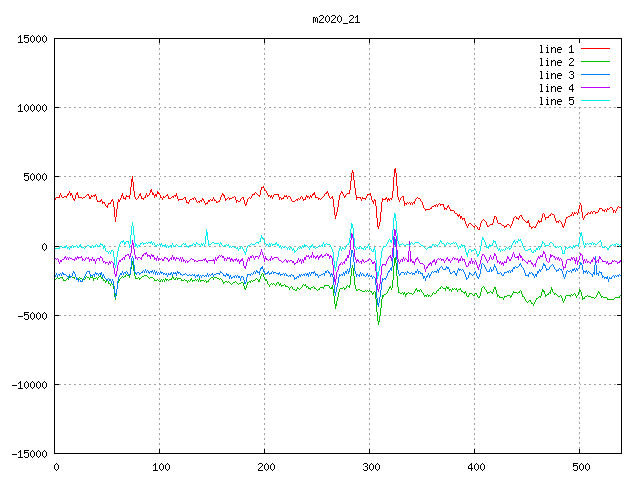The width and height of the screenshot is (640, 480).
Task: Click the green line 2 legend sample
Action: tap(595, 62)
